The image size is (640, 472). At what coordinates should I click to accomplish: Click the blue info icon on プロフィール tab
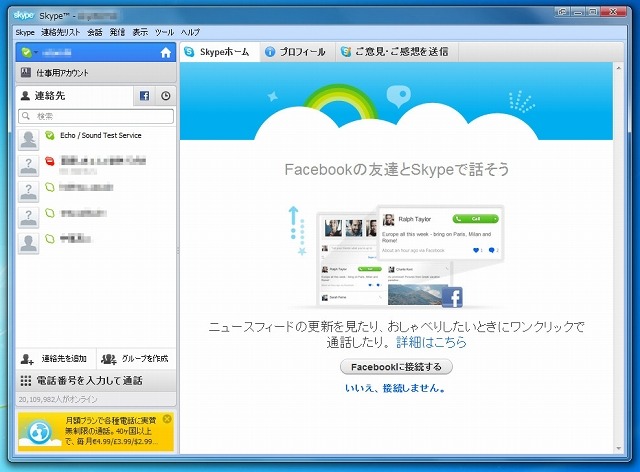coord(270,52)
